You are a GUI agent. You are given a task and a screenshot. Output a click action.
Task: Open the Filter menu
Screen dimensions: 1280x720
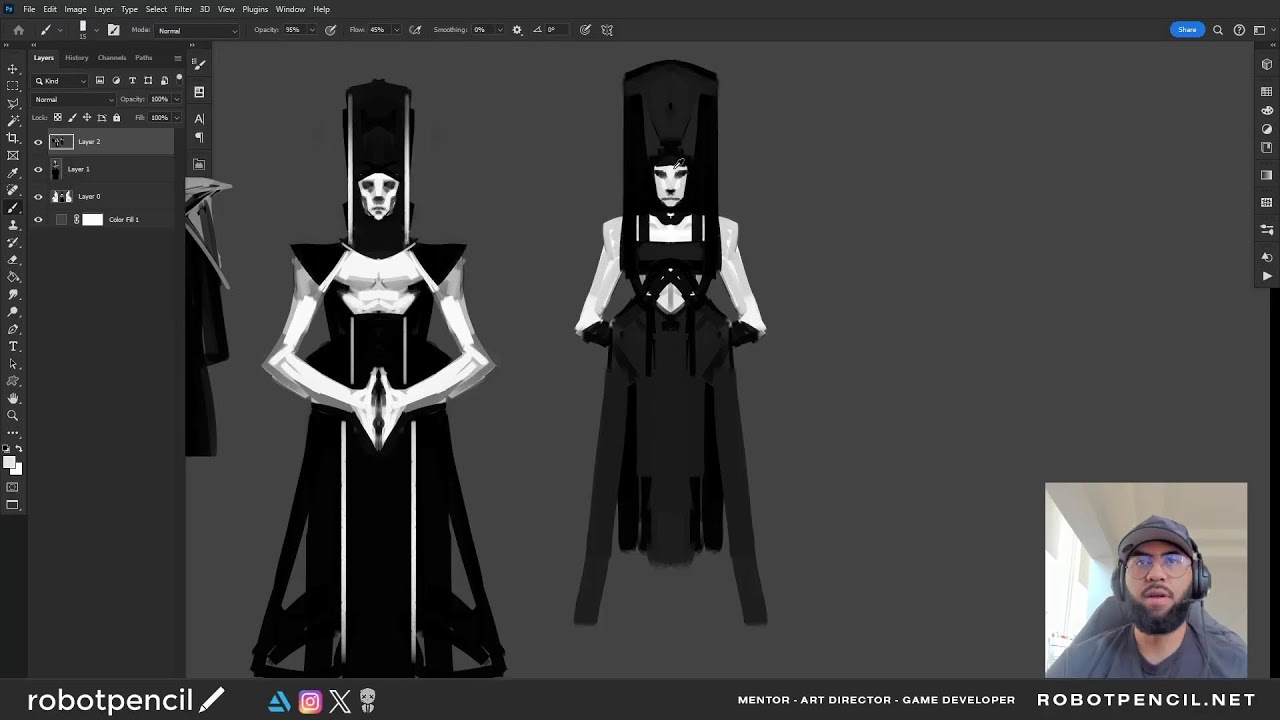[x=183, y=9]
